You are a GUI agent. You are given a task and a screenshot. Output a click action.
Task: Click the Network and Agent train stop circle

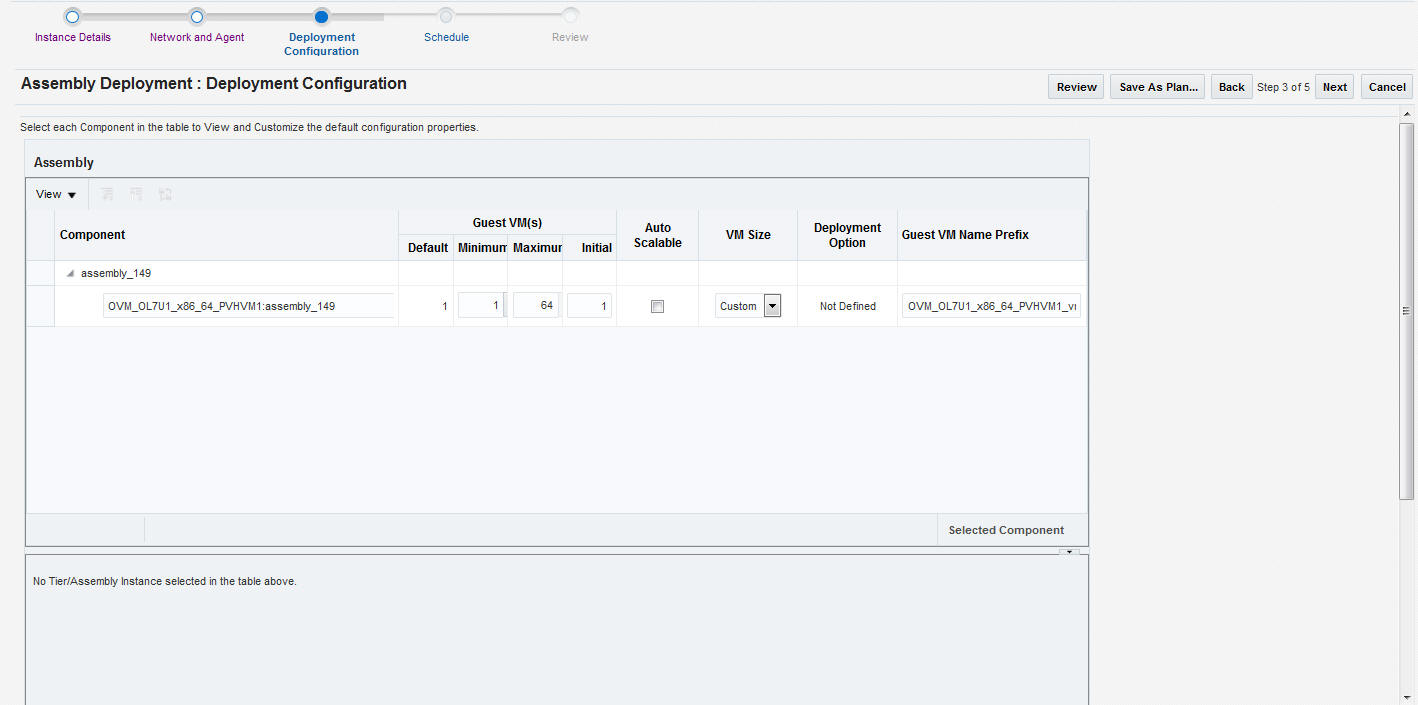coord(197,16)
